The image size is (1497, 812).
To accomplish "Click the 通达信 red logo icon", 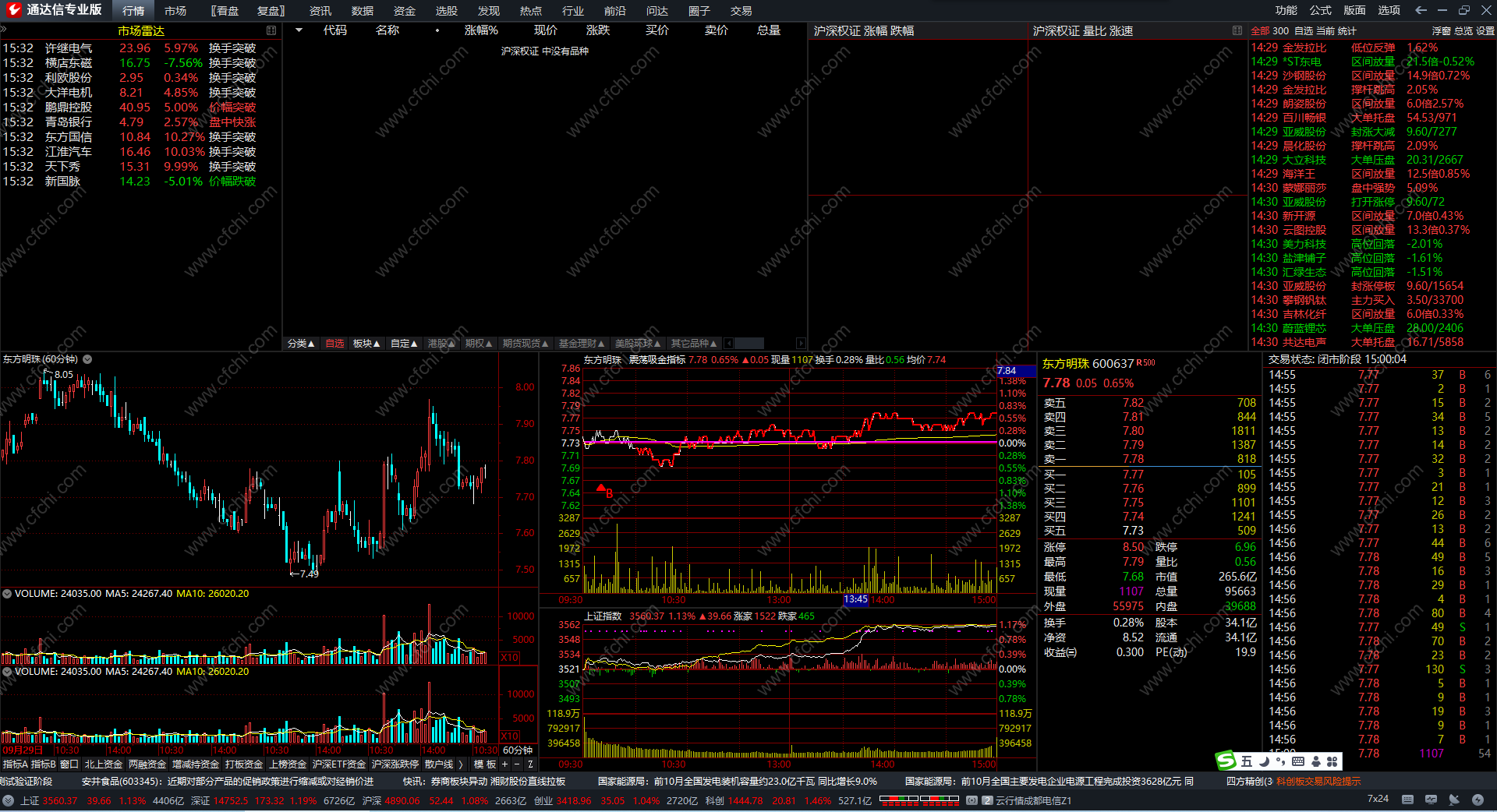I will click(x=12, y=10).
